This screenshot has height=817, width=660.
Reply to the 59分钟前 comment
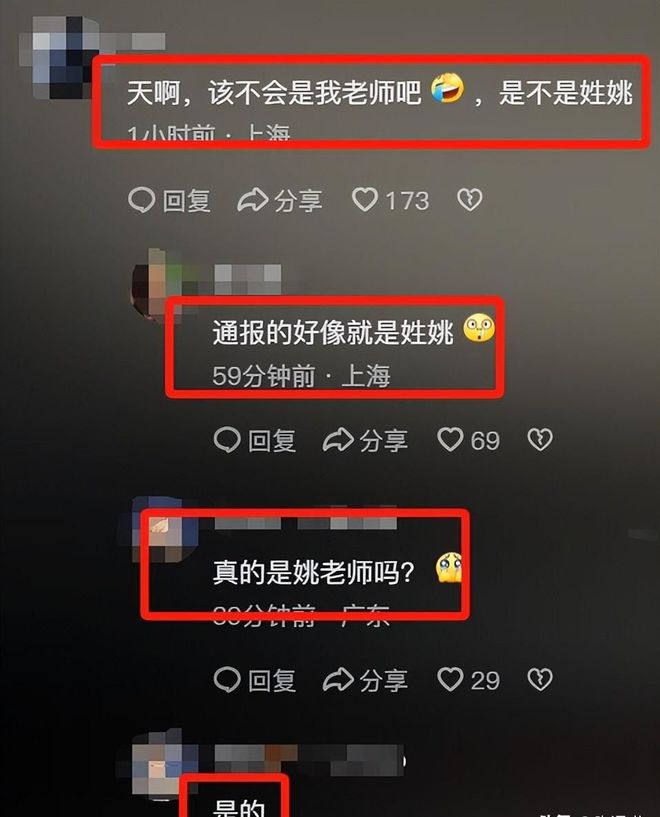pyautogui.click(x=255, y=440)
